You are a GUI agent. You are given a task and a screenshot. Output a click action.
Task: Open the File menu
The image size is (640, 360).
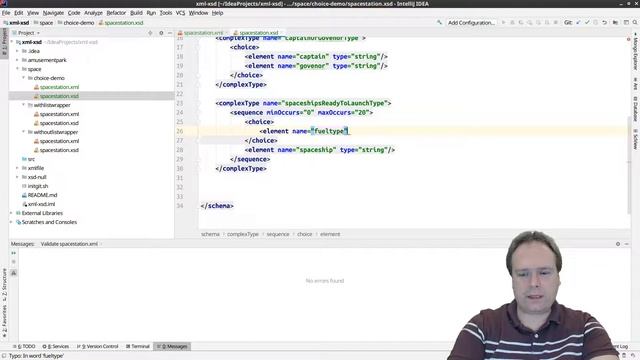(x=6, y=13)
